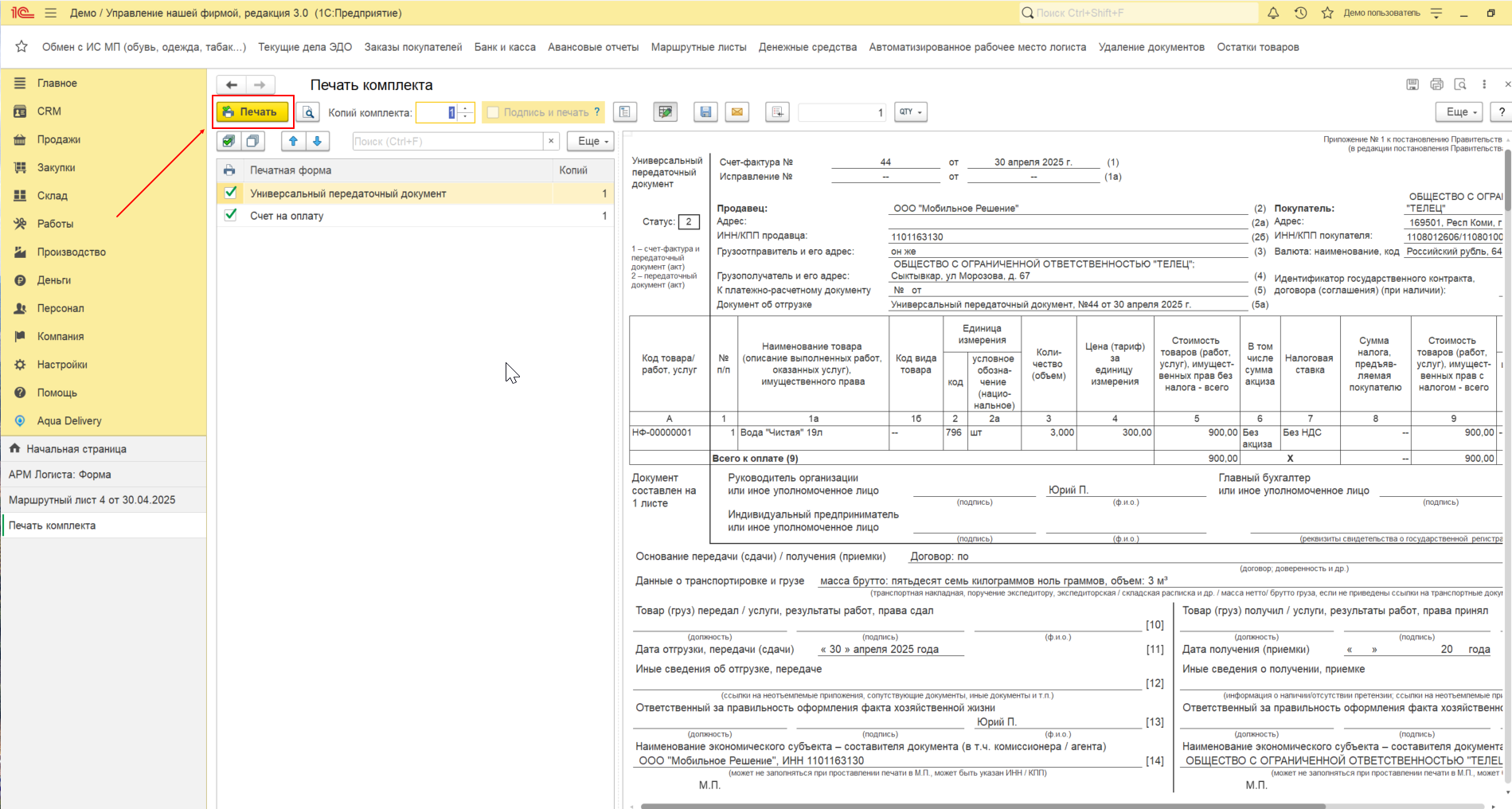Open the Удаление документов shortcut
The image size is (1512, 809).
tap(1151, 47)
